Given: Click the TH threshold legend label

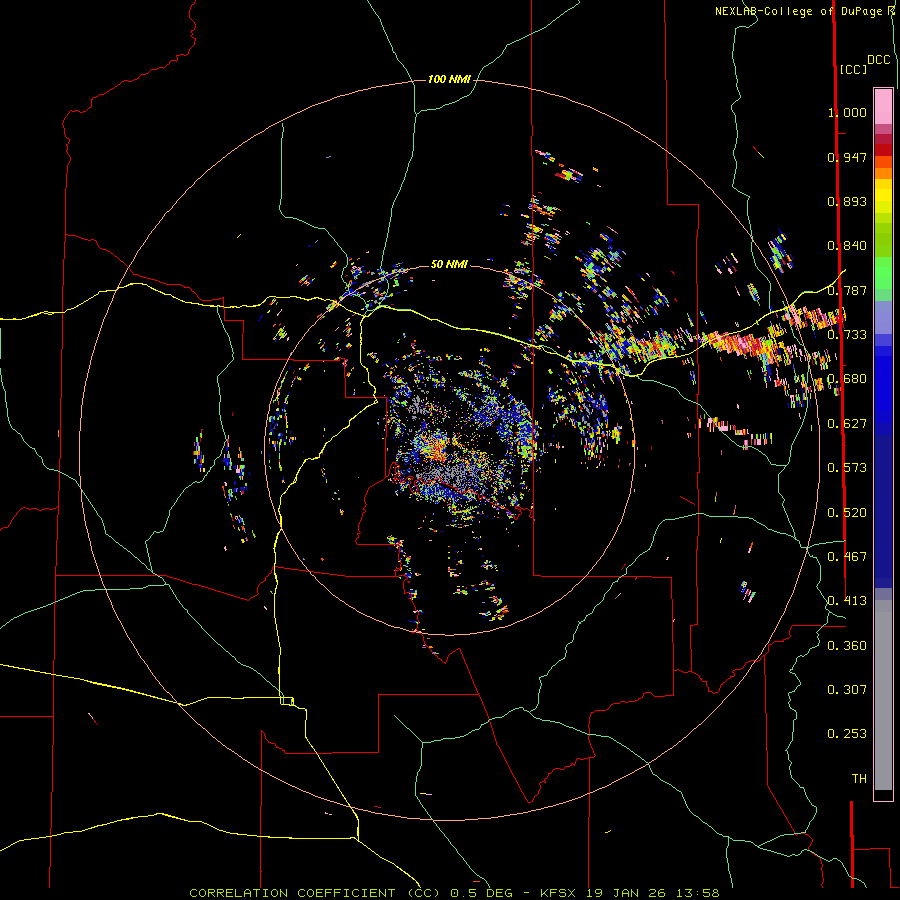Looking at the screenshot, I should [x=859, y=779].
